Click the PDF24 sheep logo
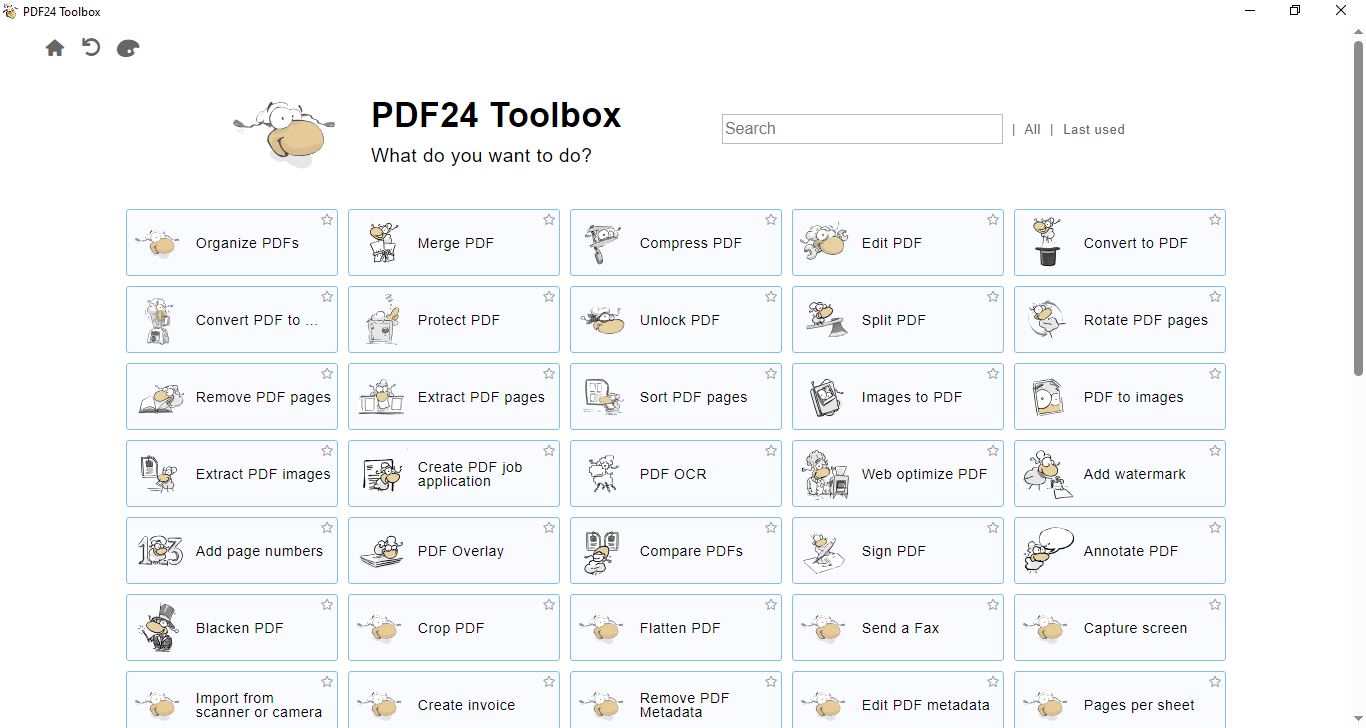 point(282,132)
